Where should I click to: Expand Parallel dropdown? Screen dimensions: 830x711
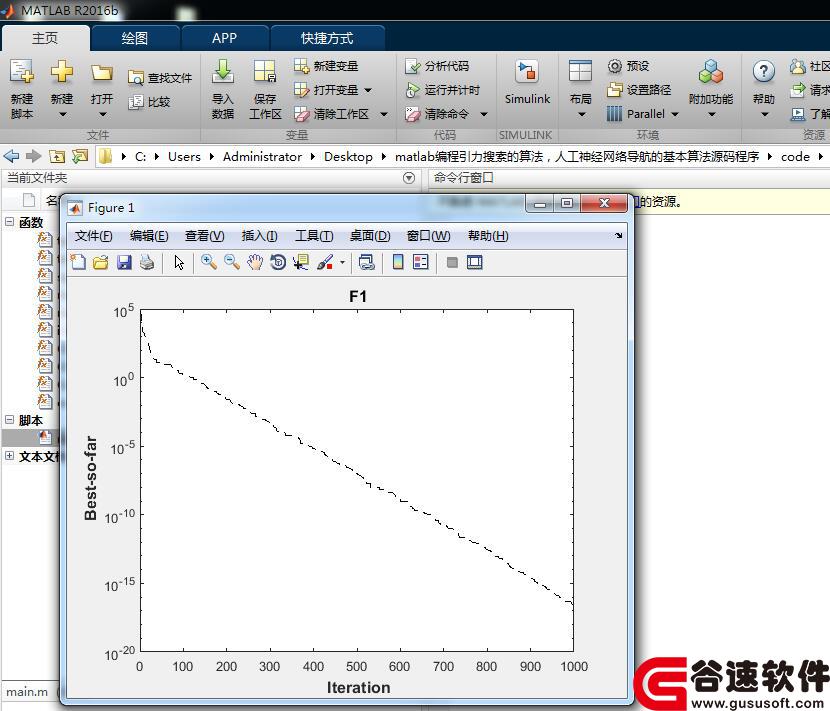[x=675, y=114]
